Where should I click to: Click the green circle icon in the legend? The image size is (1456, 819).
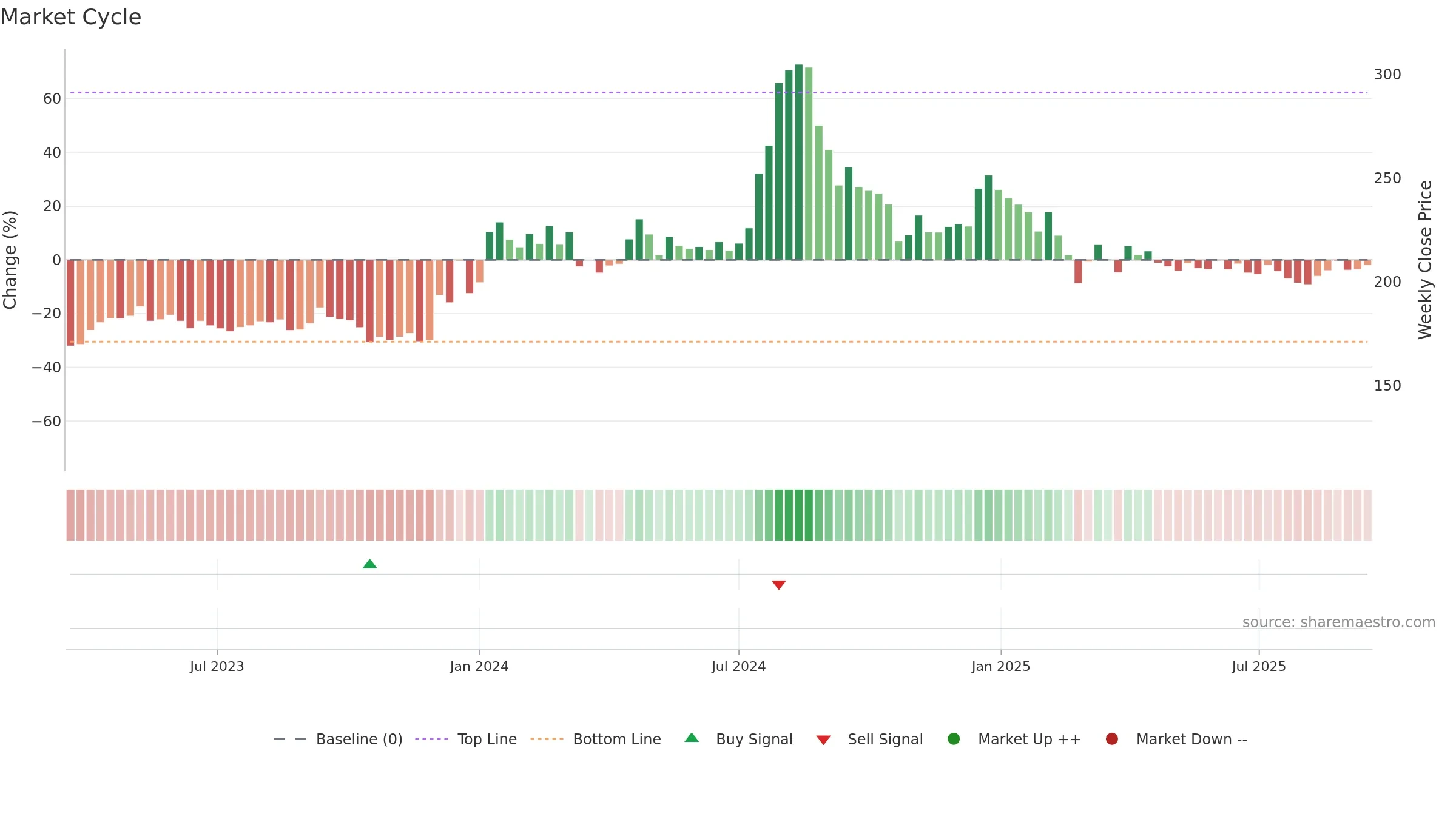point(954,739)
